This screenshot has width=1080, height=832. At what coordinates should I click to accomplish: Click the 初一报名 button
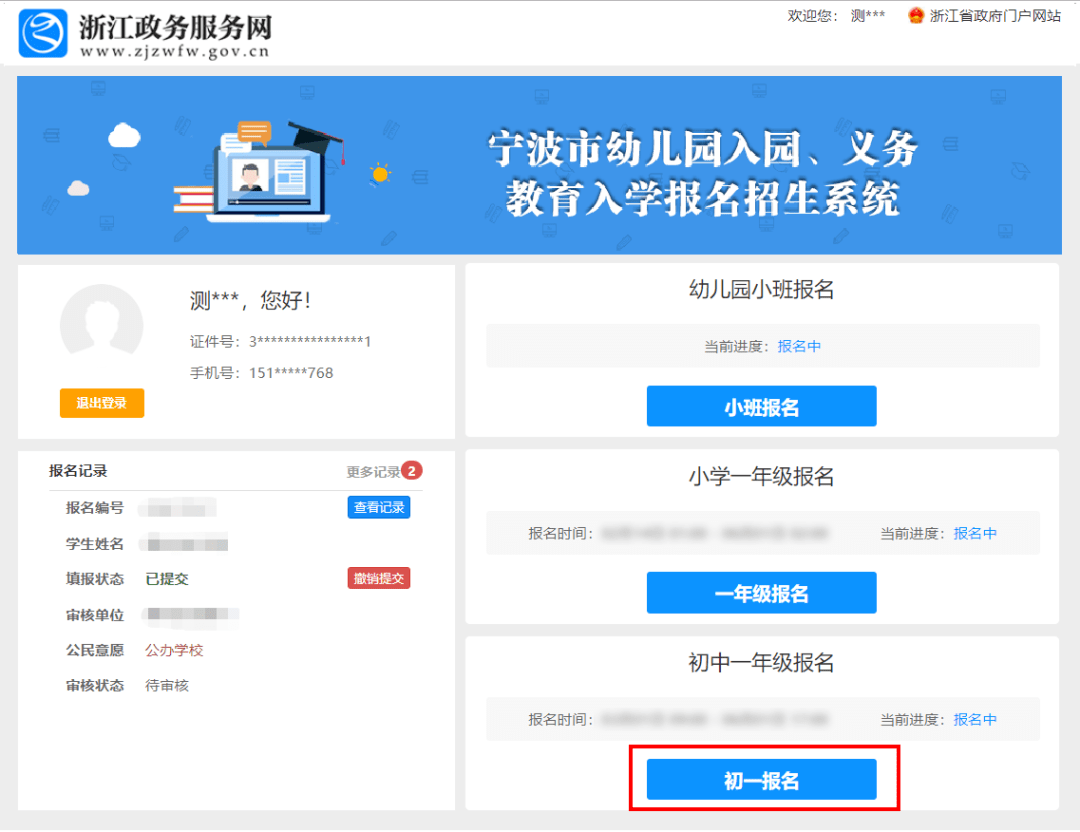pos(761,780)
